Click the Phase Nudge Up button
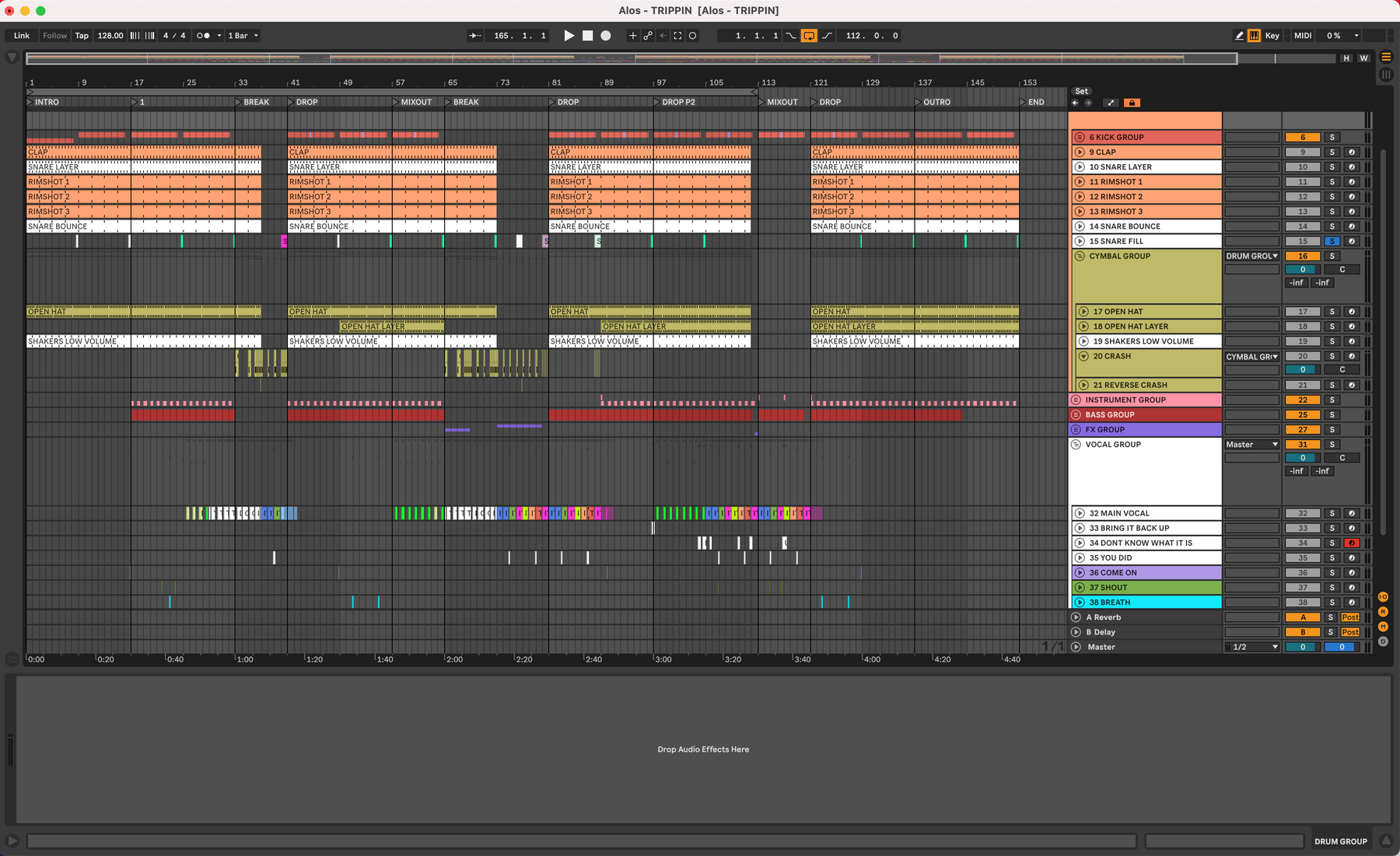Image resolution: width=1400 pixels, height=856 pixels. [x=149, y=36]
